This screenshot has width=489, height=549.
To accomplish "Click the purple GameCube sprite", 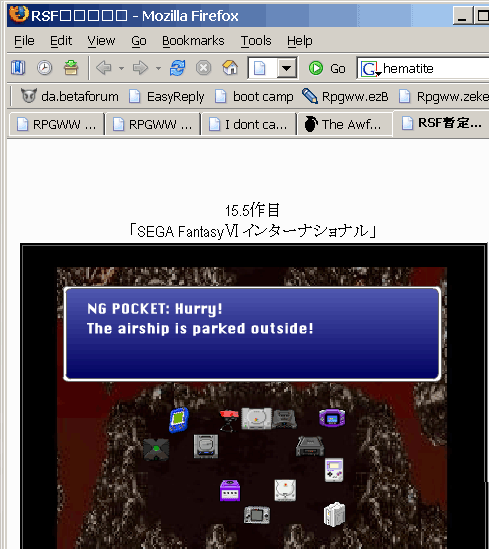I will pyautogui.click(x=230, y=491).
